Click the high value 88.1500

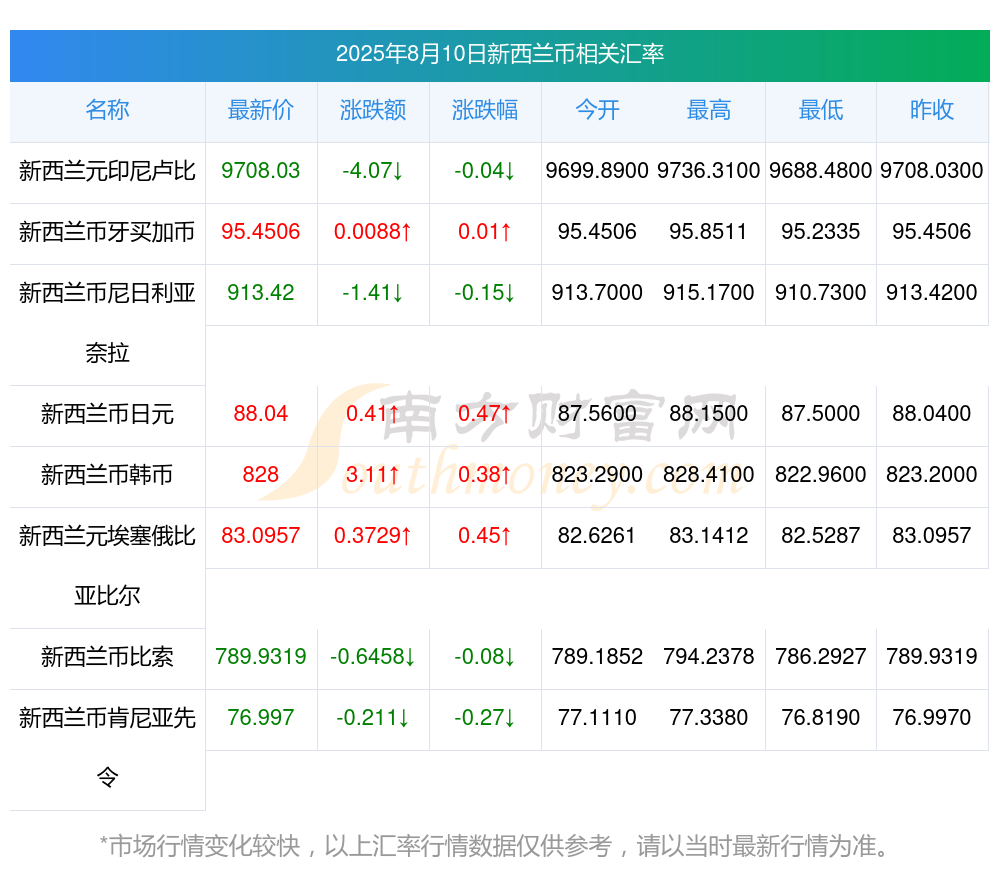point(709,414)
